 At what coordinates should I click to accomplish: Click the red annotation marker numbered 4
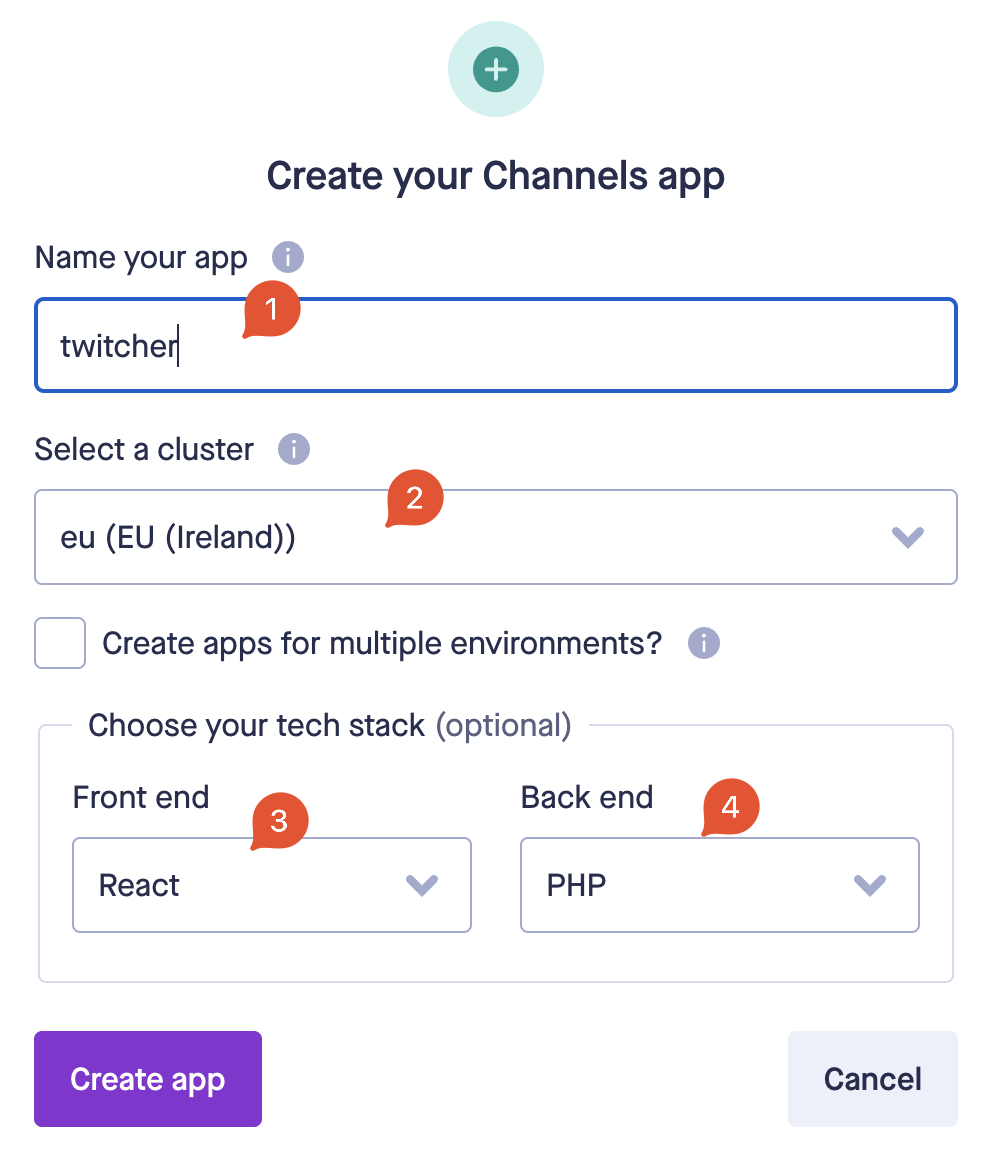coord(731,808)
